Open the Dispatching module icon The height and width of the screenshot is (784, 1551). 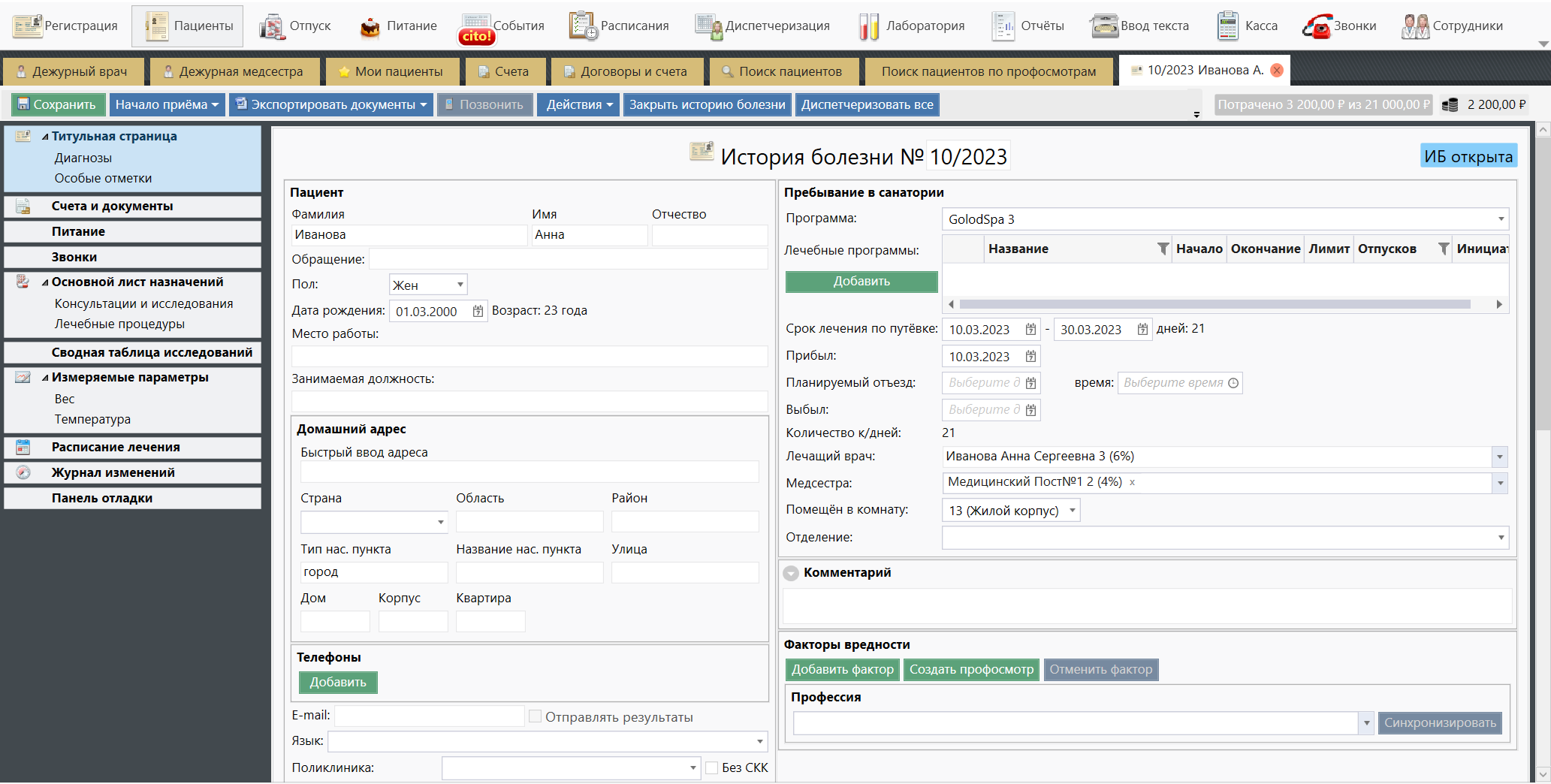pos(708,26)
